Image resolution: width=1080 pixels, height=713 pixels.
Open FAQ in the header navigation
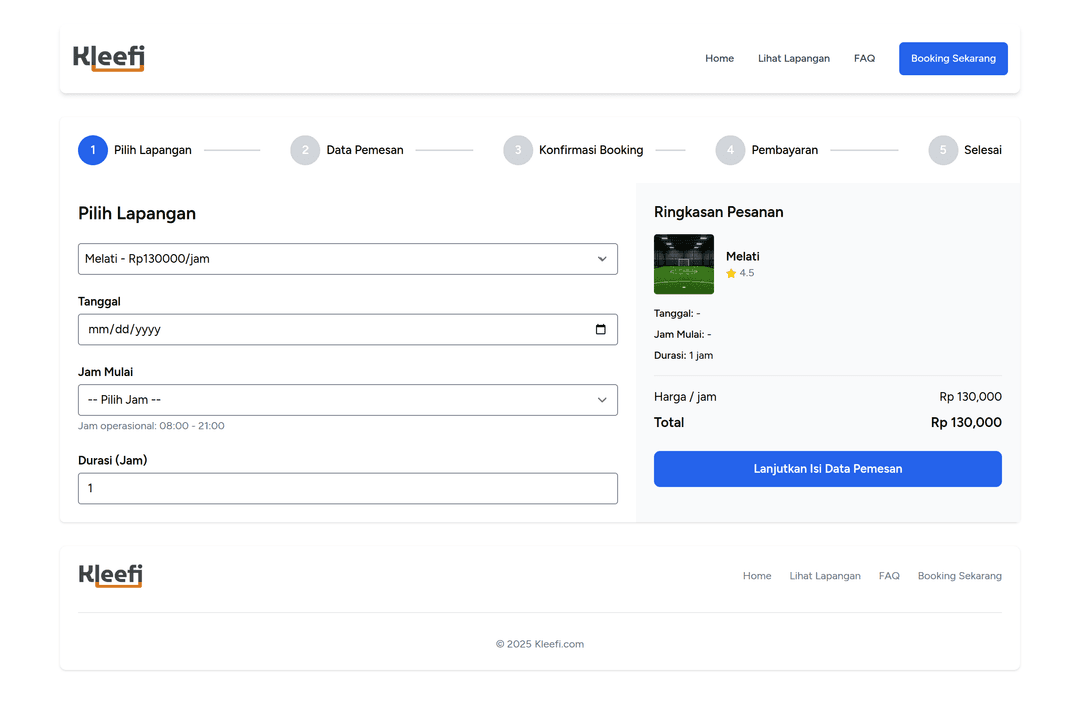coord(864,59)
